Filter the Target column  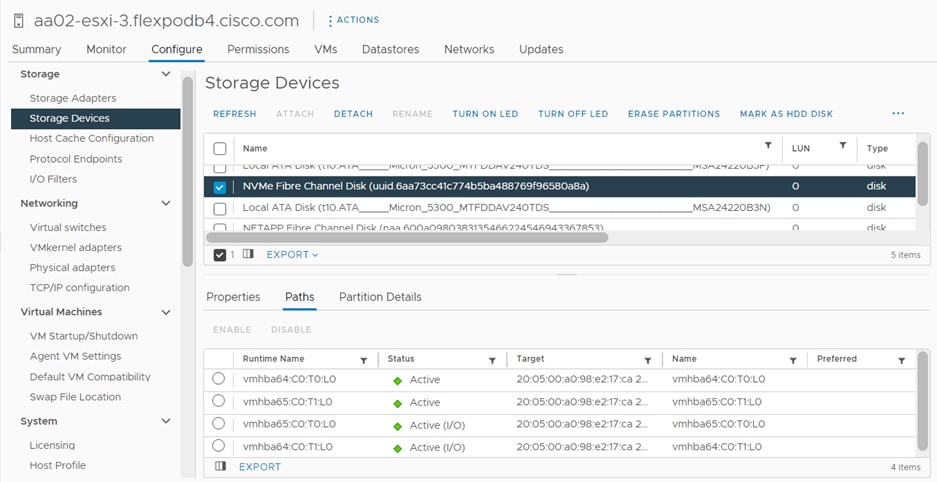pyautogui.click(x=647, y=361)
